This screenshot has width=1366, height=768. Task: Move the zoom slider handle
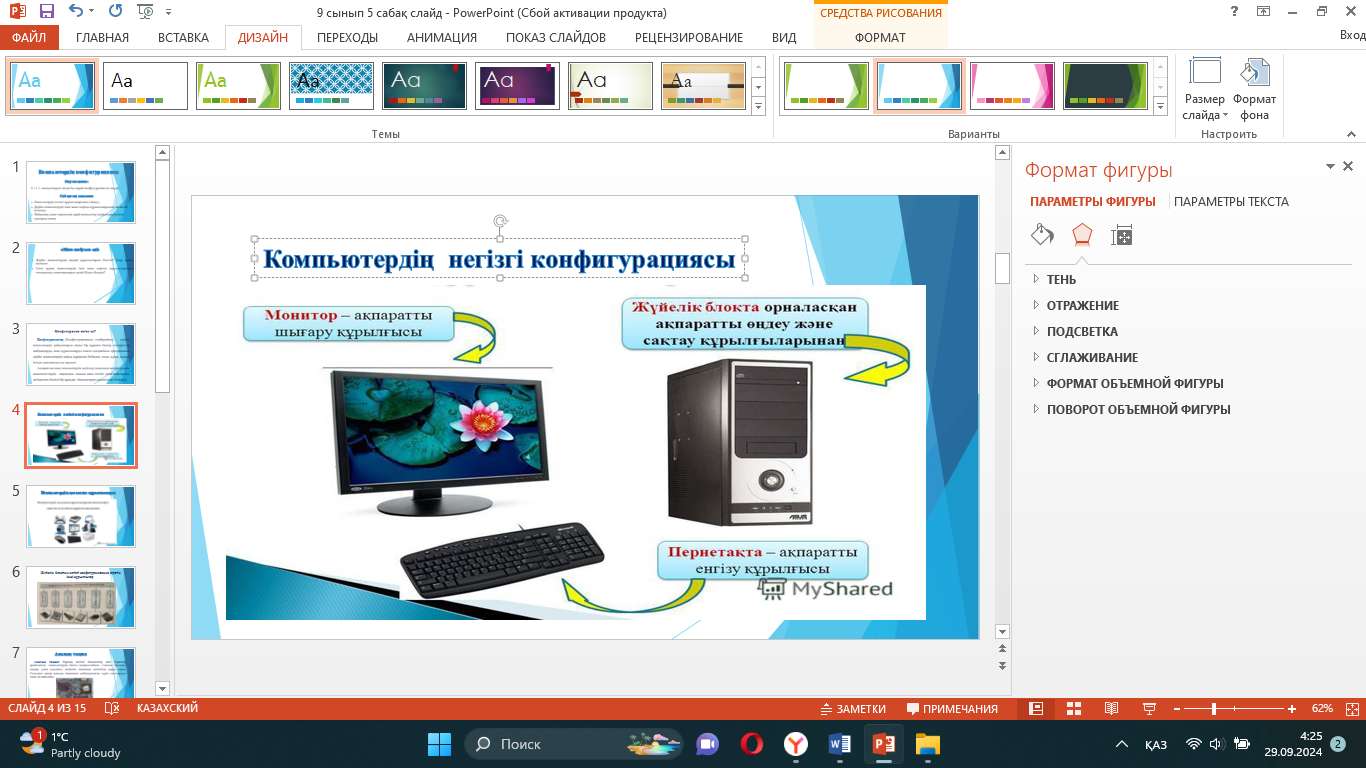[x=1214, y=709]
